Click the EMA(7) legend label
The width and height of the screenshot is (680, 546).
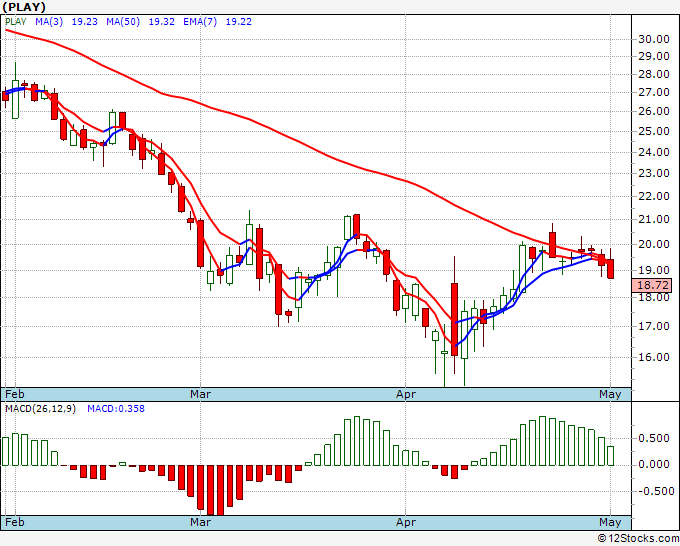pyautogui.click(x=200, y=22)
